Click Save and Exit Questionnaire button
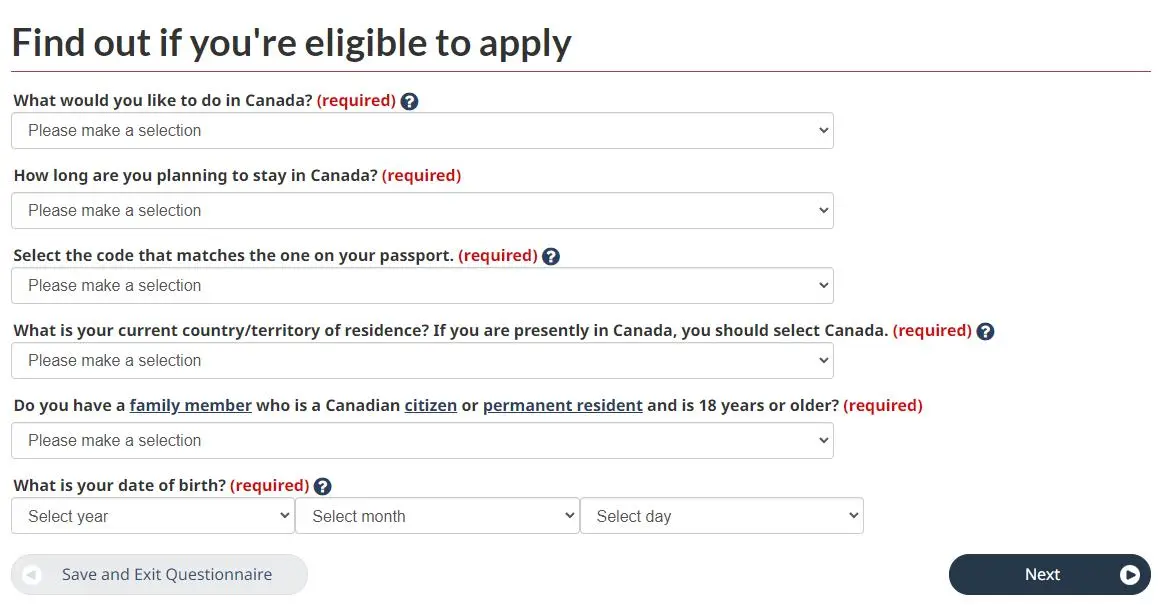 point(159,575)
